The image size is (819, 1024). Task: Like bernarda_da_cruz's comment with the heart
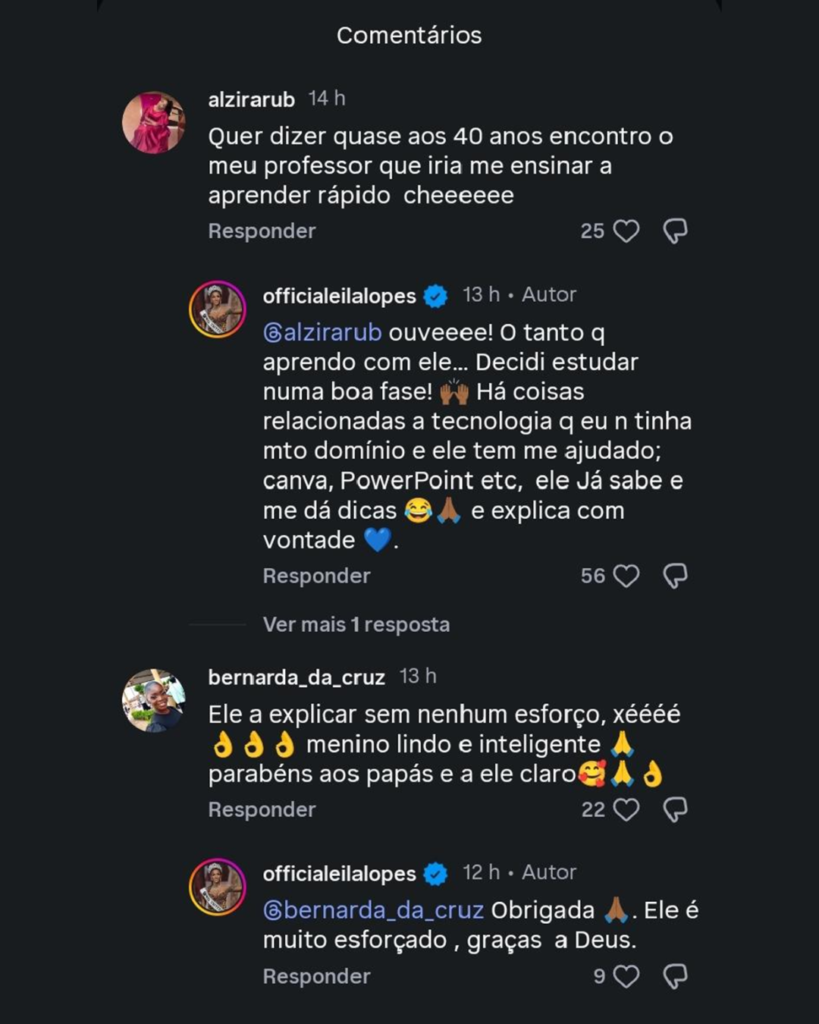click(626, 809)
